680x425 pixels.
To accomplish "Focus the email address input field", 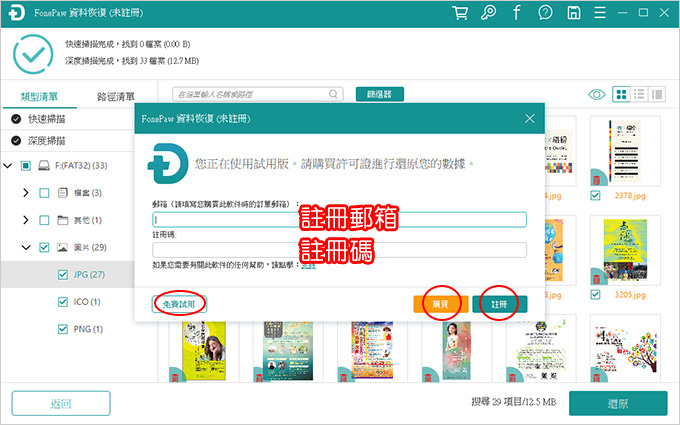I will click(340, 220).
